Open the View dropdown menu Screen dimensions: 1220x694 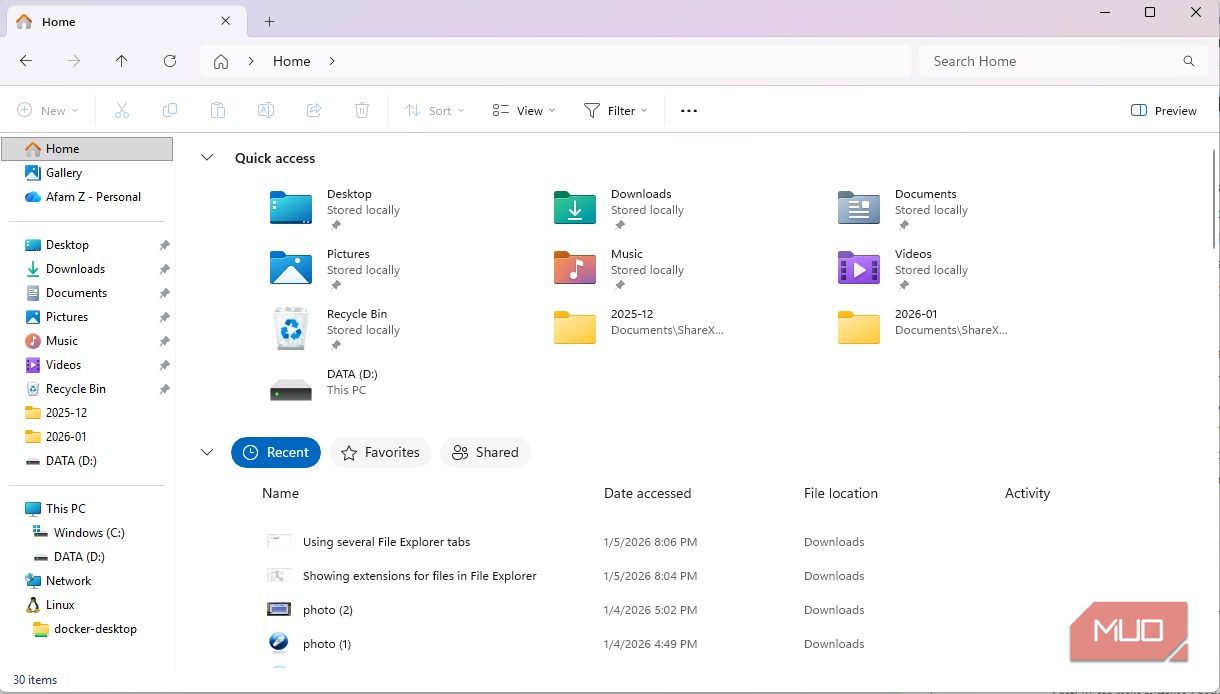click(524, 111)
